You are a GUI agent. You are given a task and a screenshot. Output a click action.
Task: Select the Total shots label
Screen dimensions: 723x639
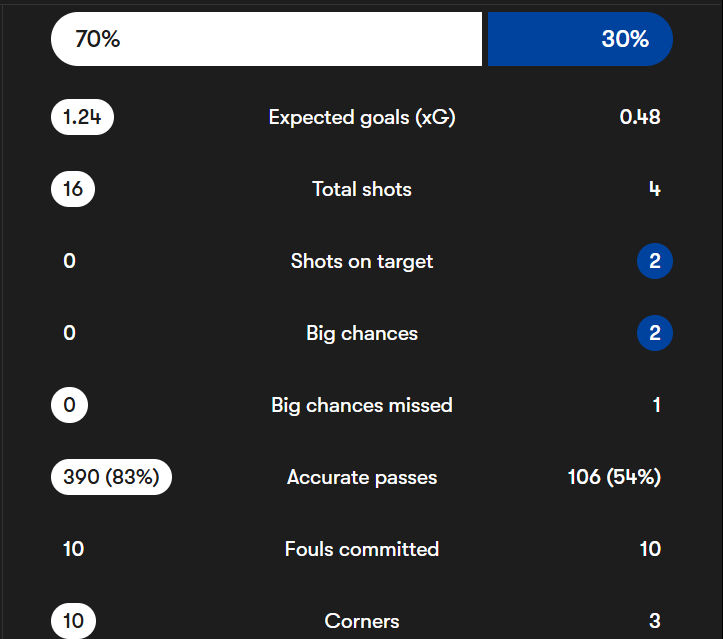[362, 189]
